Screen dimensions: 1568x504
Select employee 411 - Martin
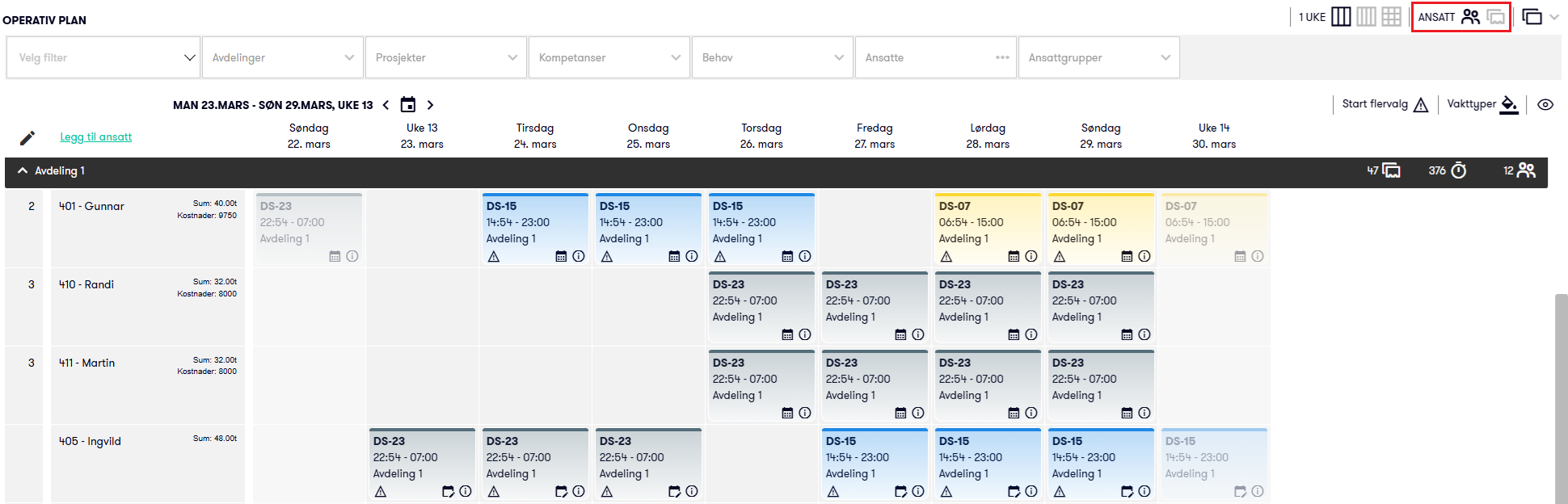coord(86,363)
